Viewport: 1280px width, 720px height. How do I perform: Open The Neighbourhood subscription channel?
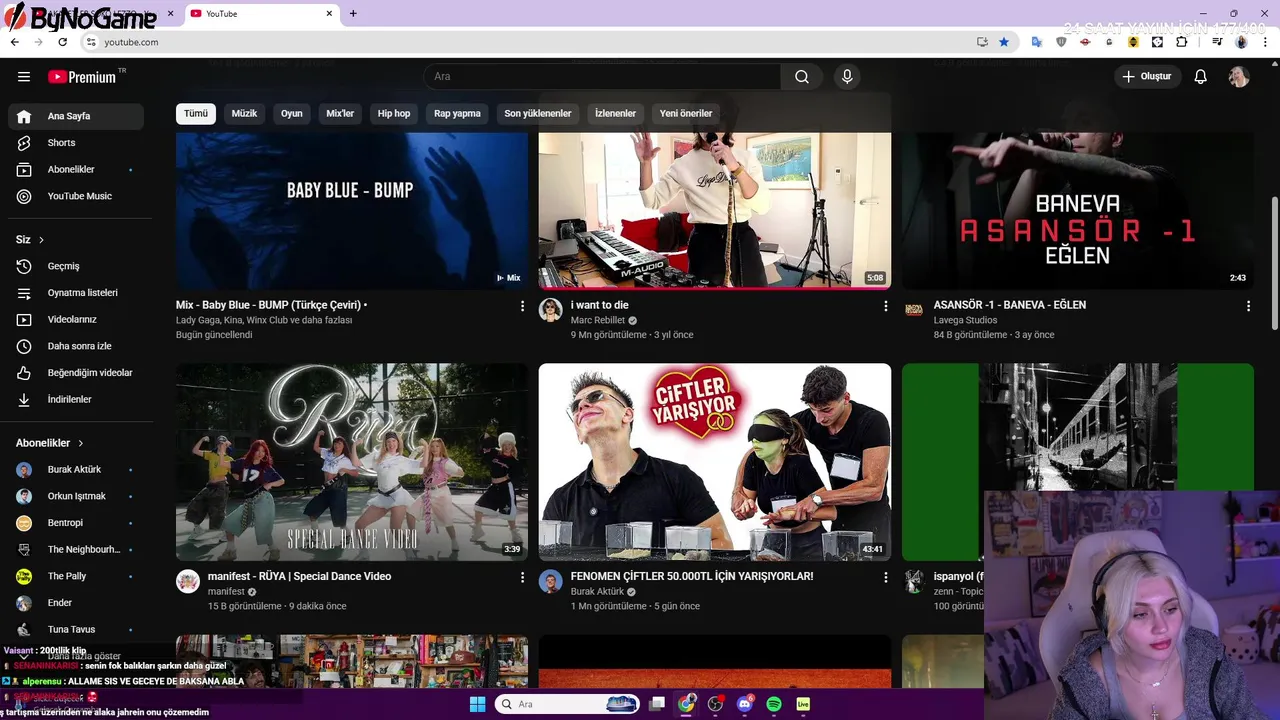click(76, 550)
